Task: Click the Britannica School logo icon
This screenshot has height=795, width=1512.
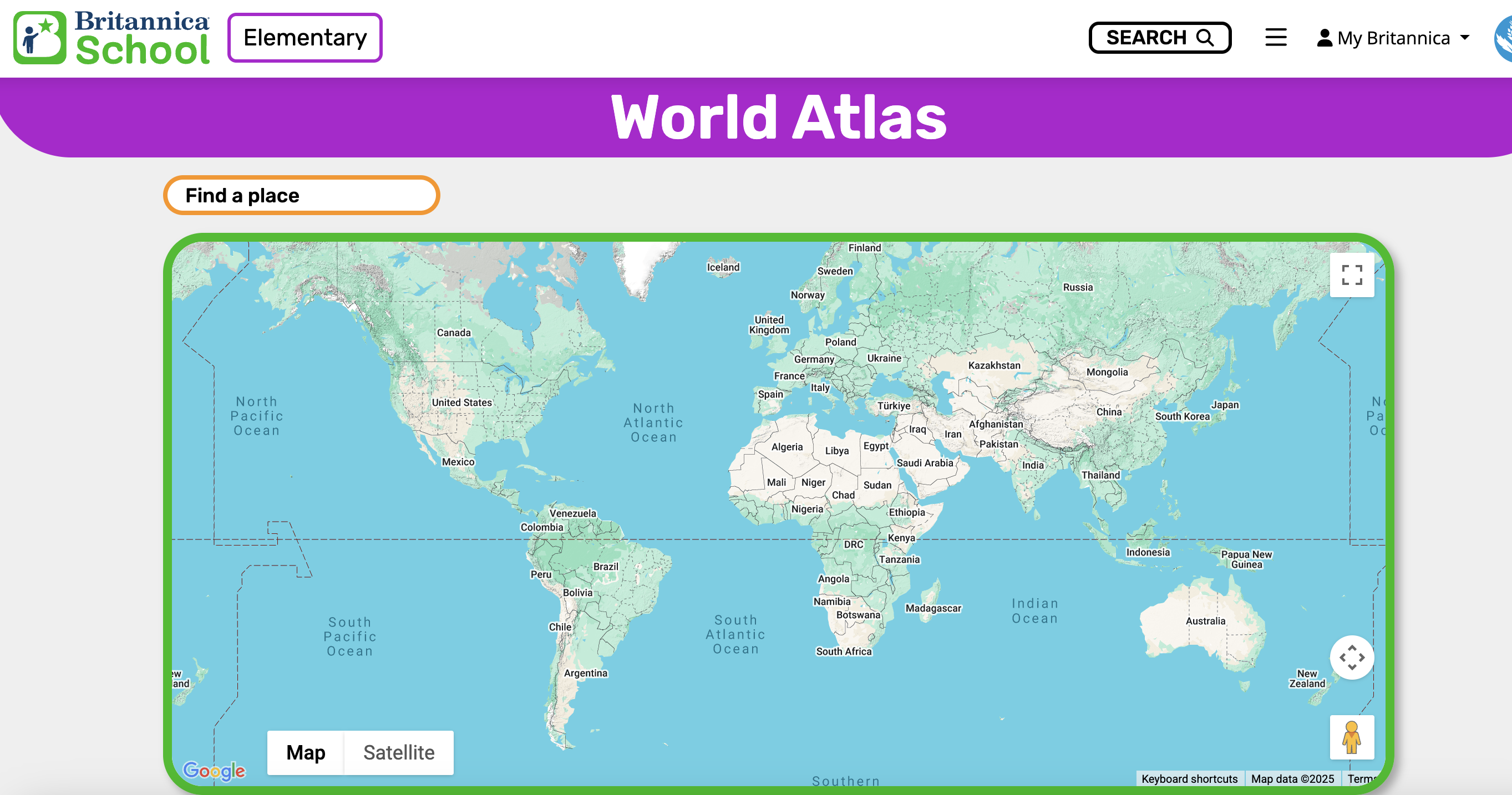Action: click(40, 38)
